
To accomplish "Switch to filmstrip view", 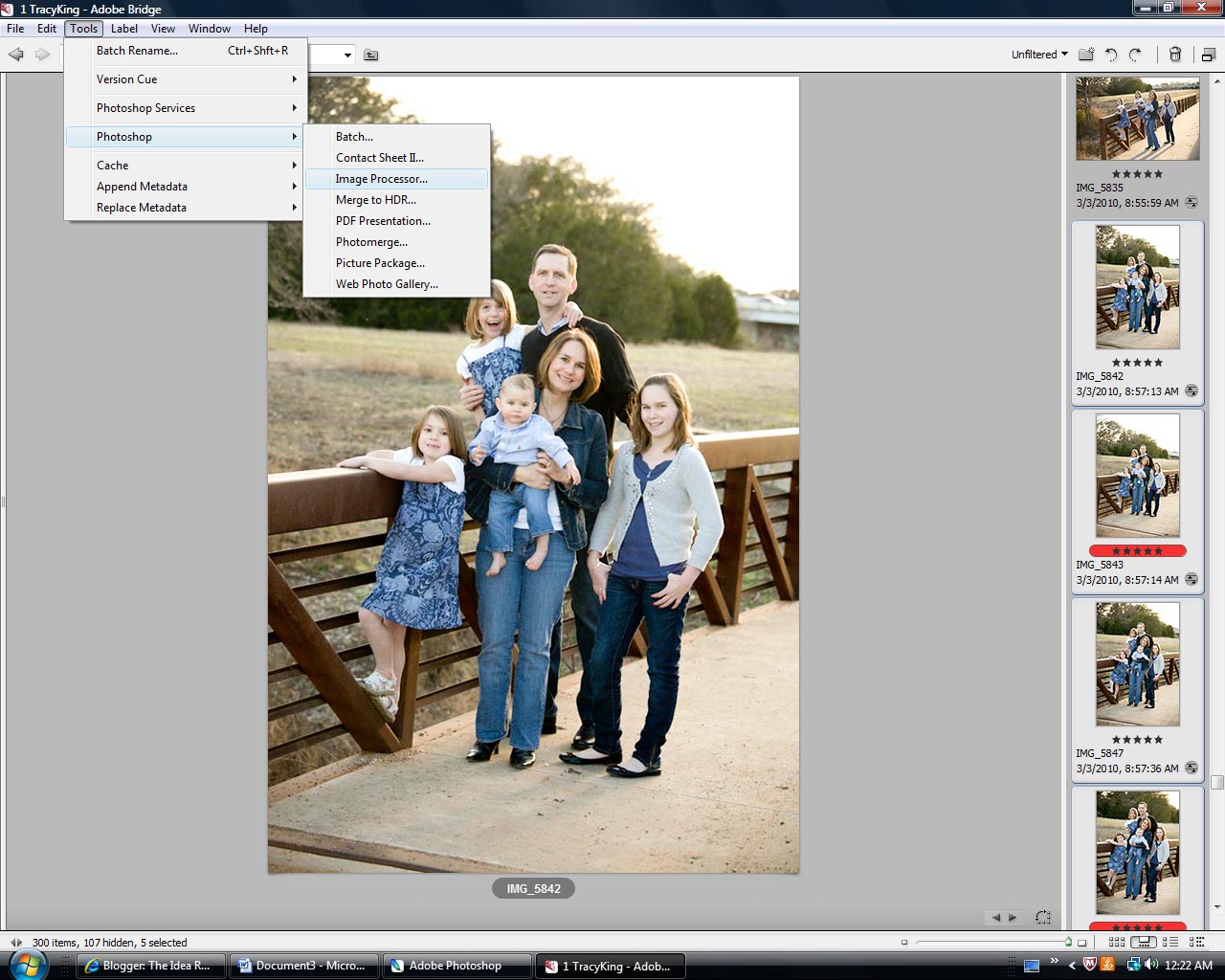I will [1144, 943].
